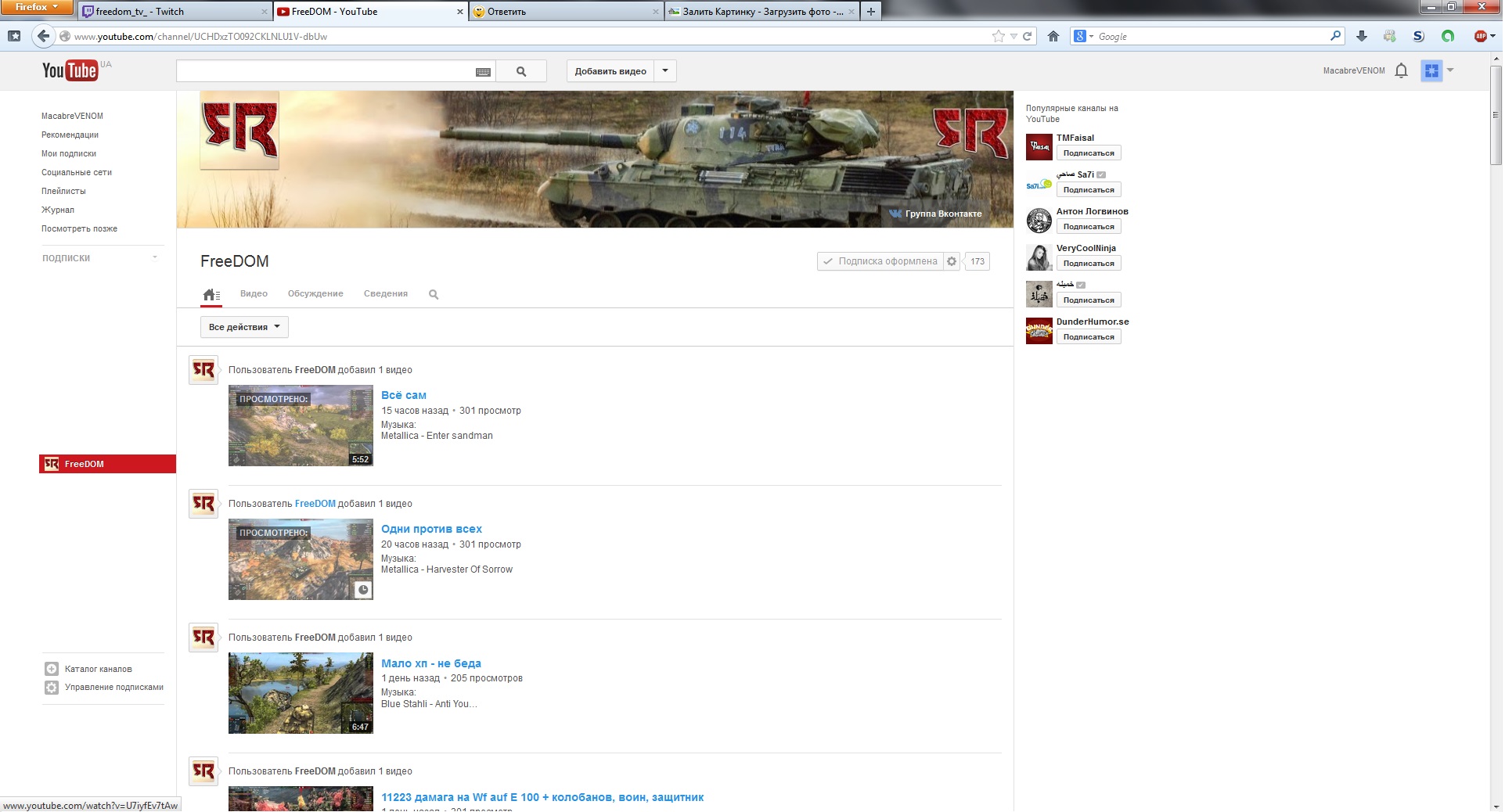Focus the YouTube search field
This screenshot has height=812, width=1505.
325,71
